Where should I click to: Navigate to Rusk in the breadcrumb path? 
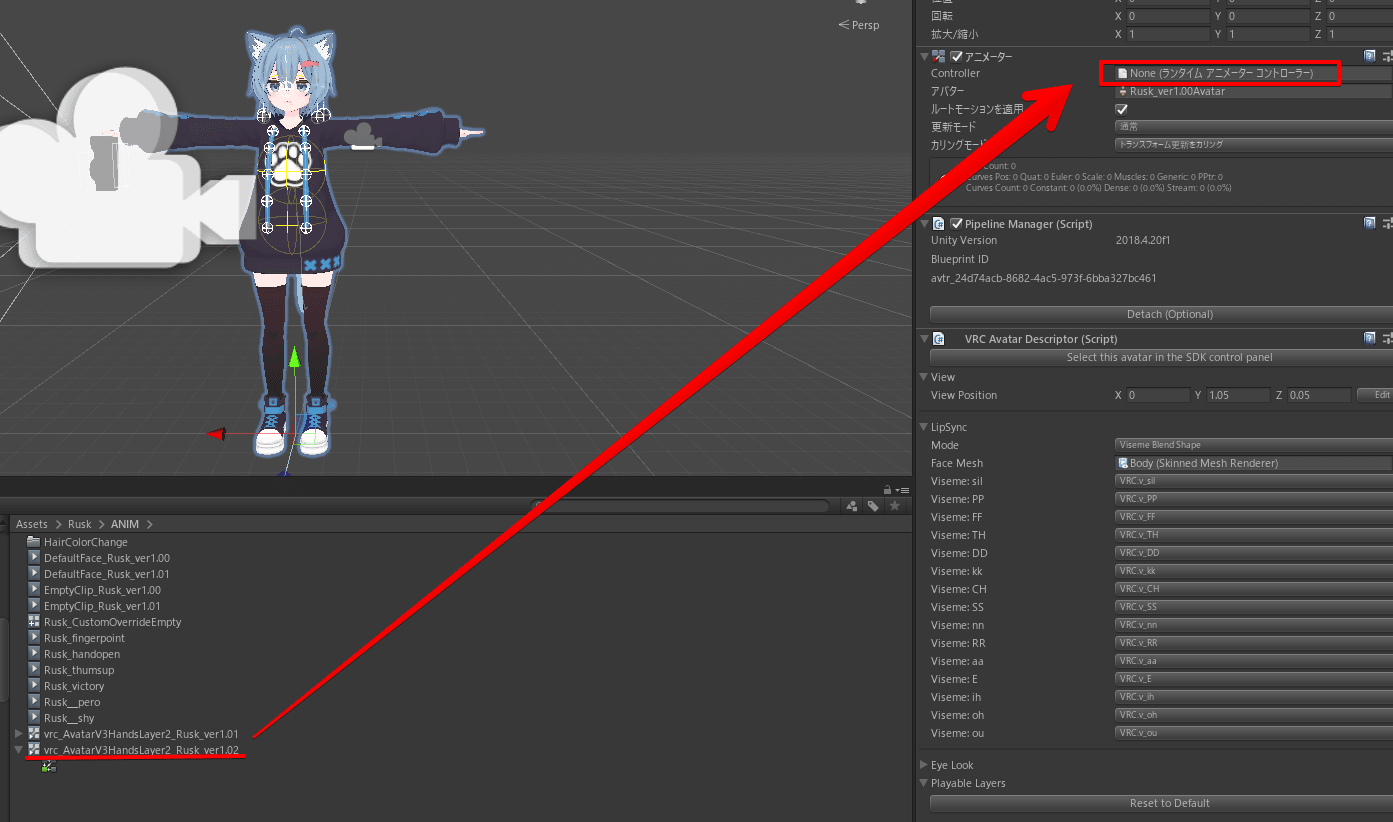(79, 524)
